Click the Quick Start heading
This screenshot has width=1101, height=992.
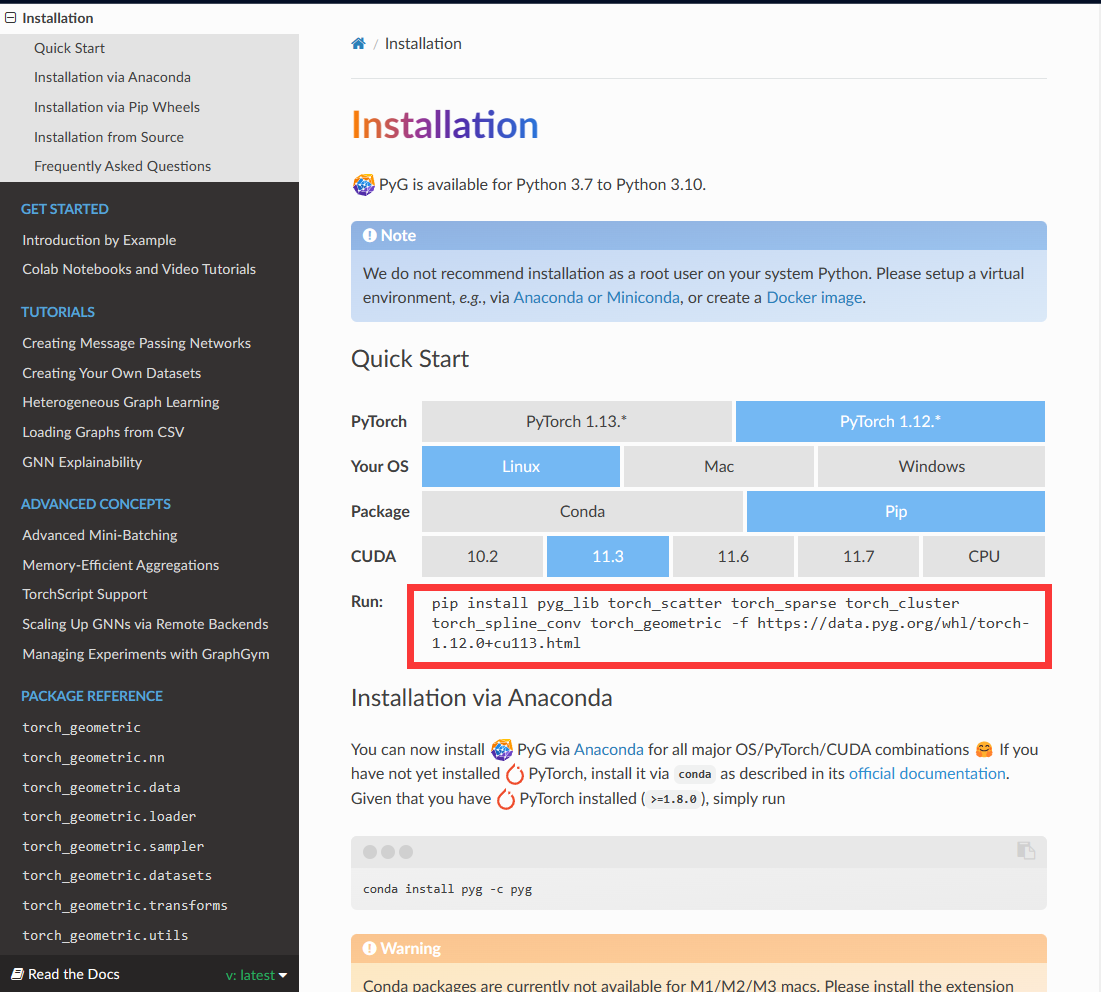pos(410,359)
